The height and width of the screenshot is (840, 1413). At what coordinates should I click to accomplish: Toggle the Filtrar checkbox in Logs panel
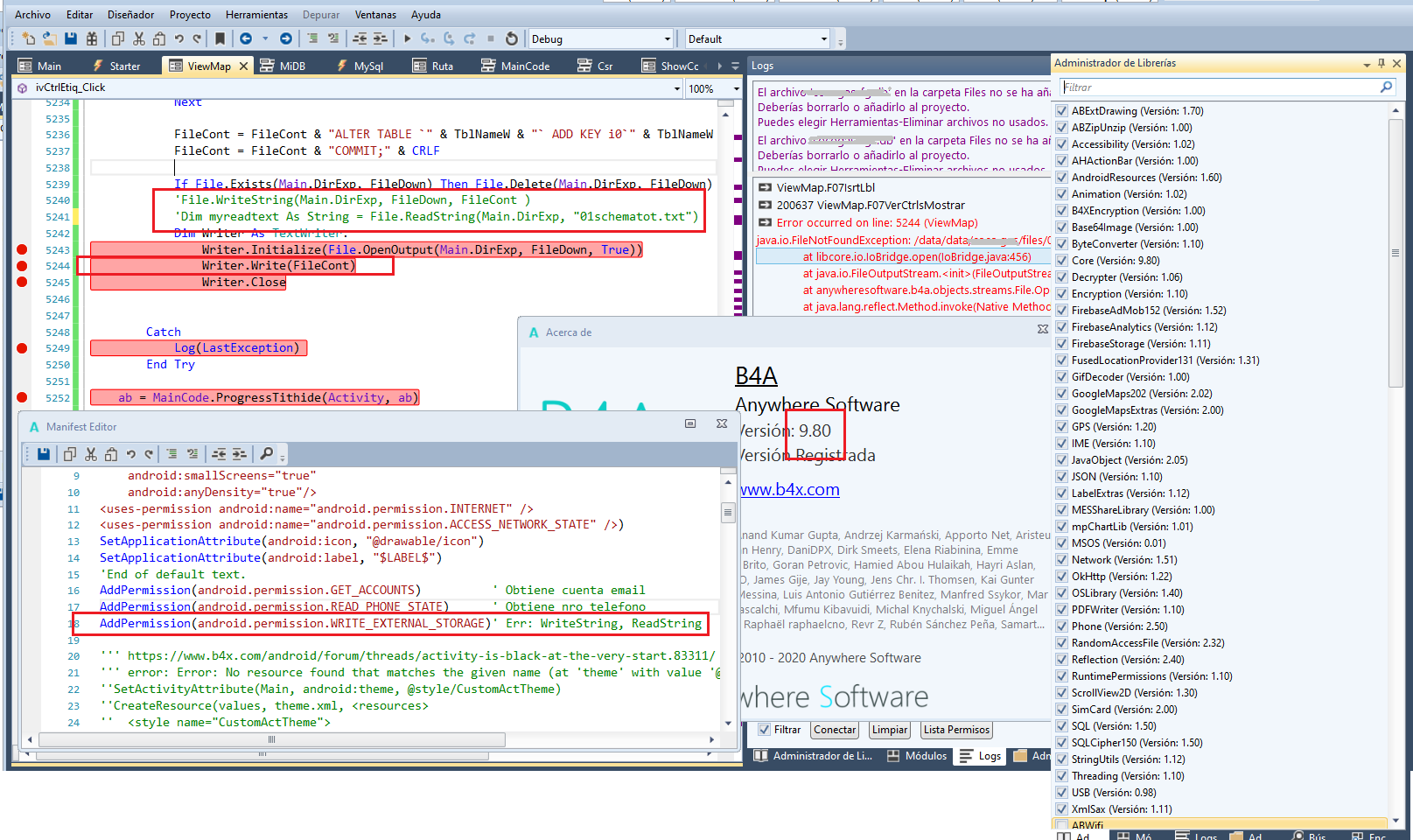(765, 730)
